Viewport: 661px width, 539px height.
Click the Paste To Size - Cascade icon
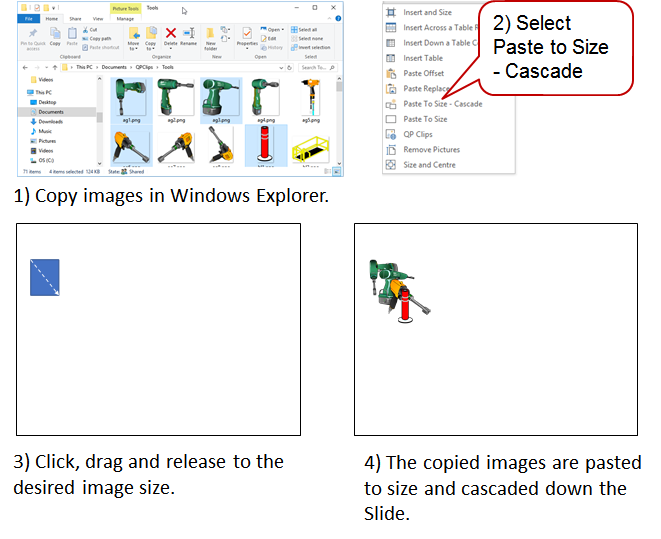pos(390,104)
